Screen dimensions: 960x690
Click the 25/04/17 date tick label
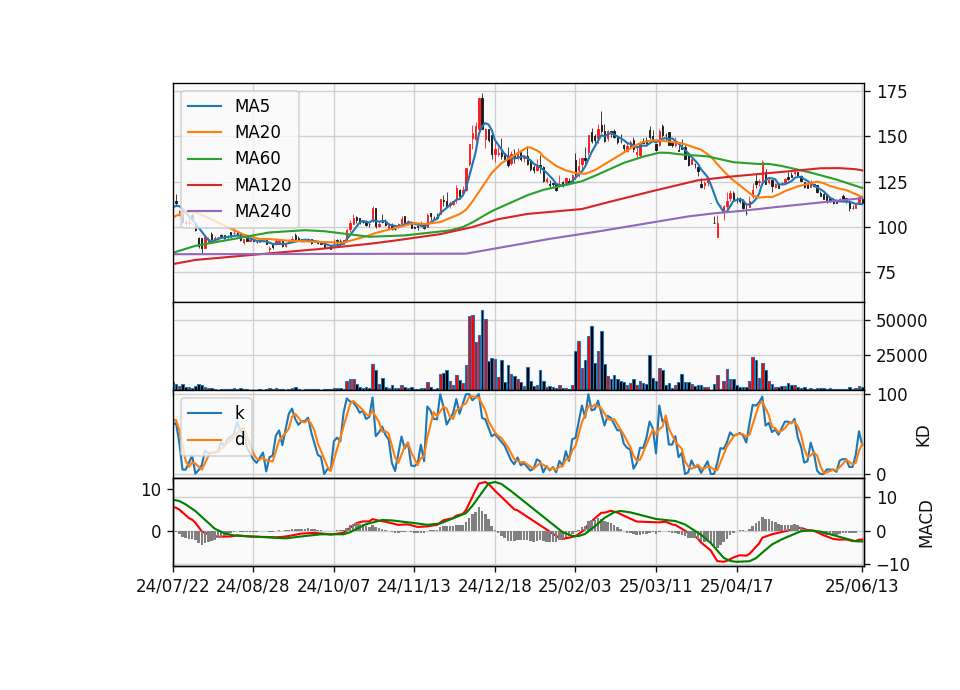(737, 587)
